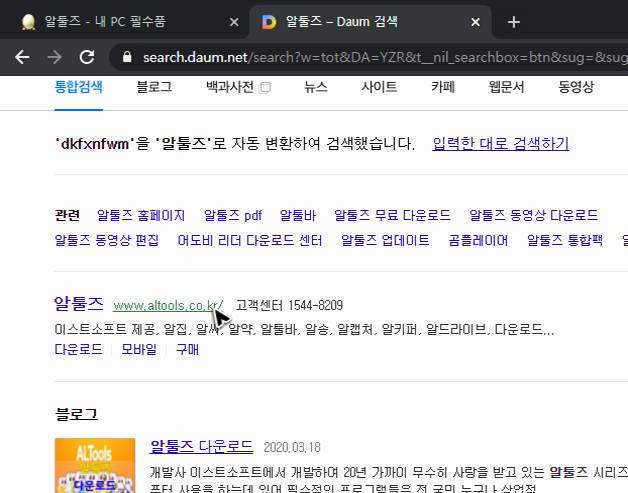Click related search '알툴즈 무료 다운로드'

pos(392,215)
